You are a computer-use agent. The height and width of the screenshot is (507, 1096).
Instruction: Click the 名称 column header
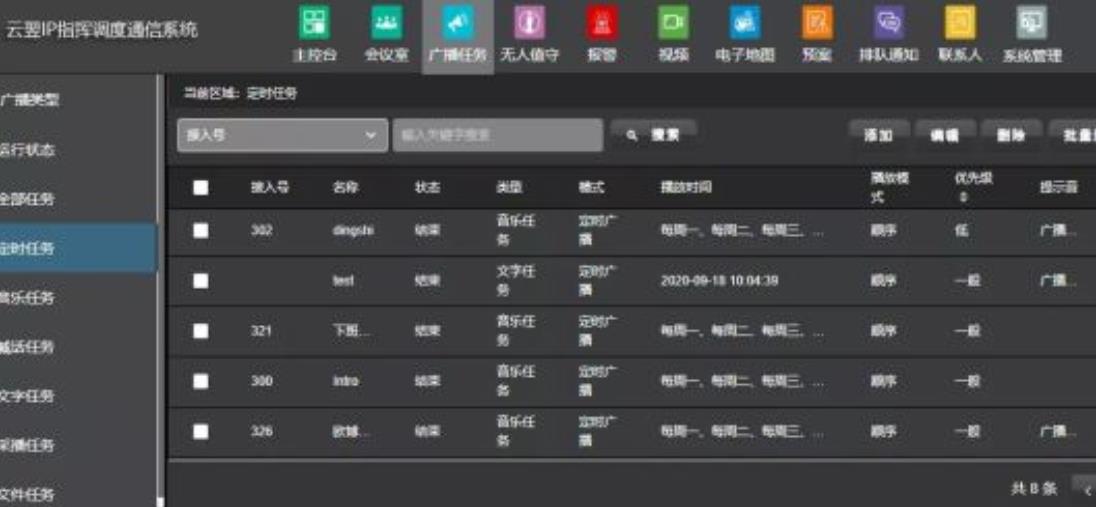coord(345,187)
